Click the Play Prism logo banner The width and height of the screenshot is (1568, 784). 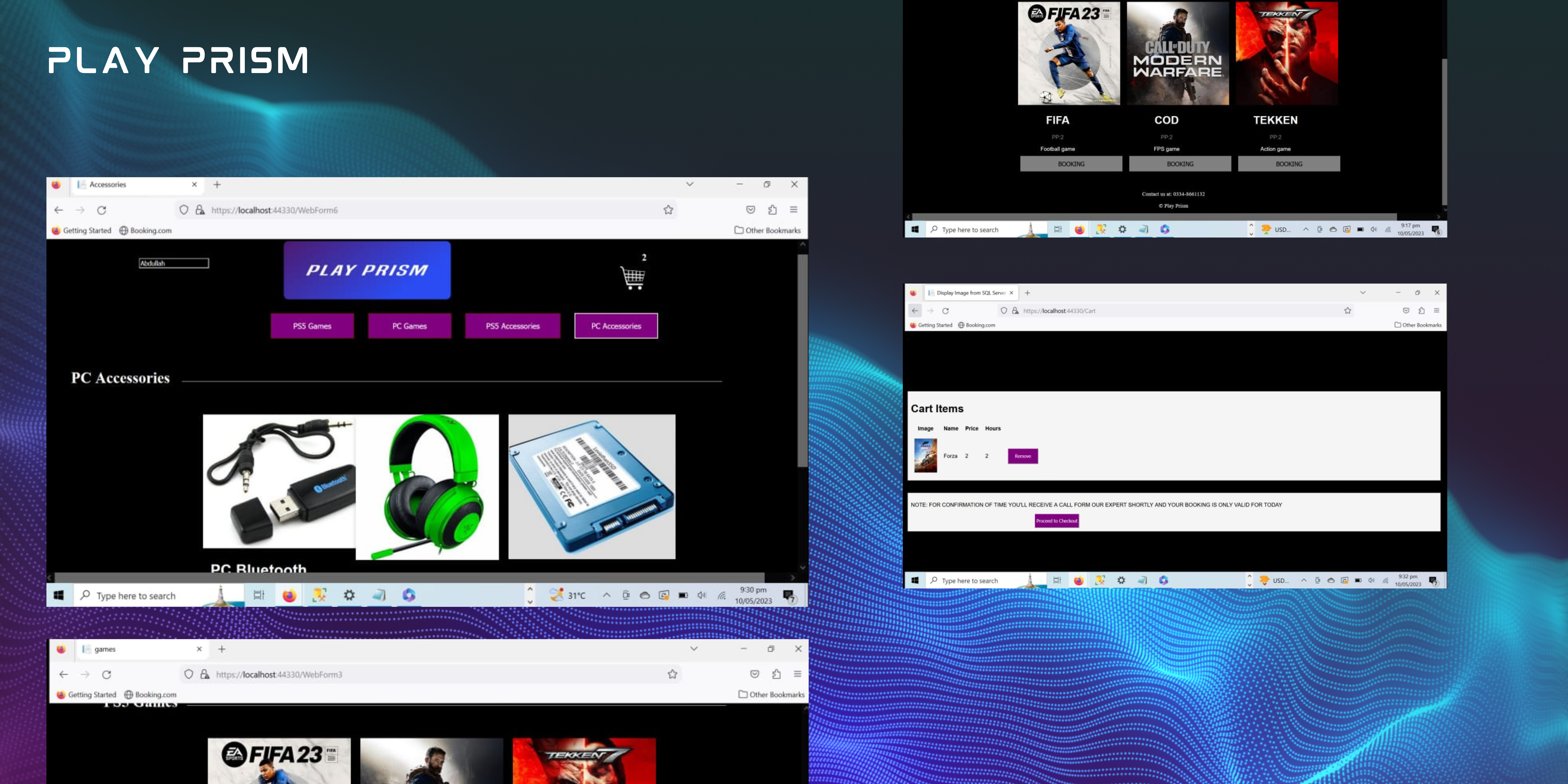(367, 270)
